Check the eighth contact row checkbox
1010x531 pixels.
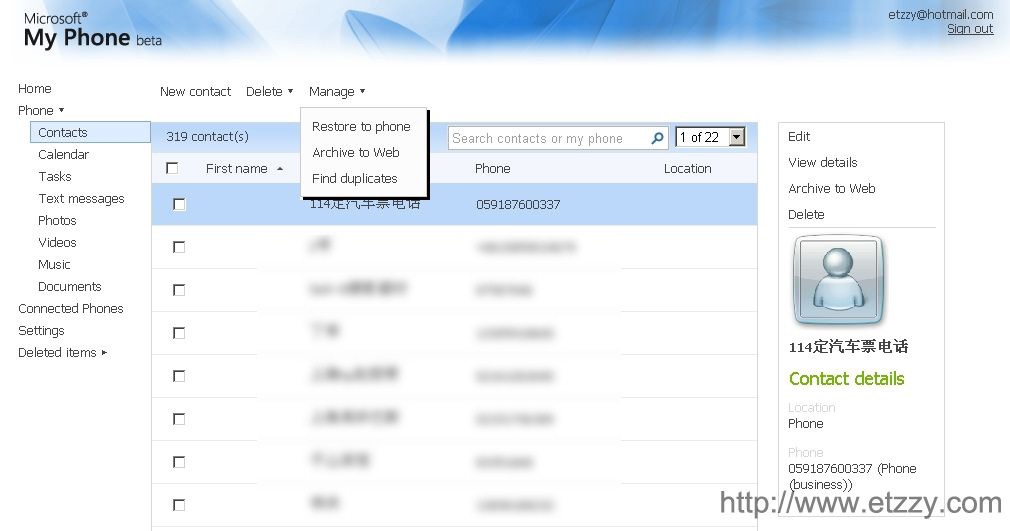(x=179, y=505)
